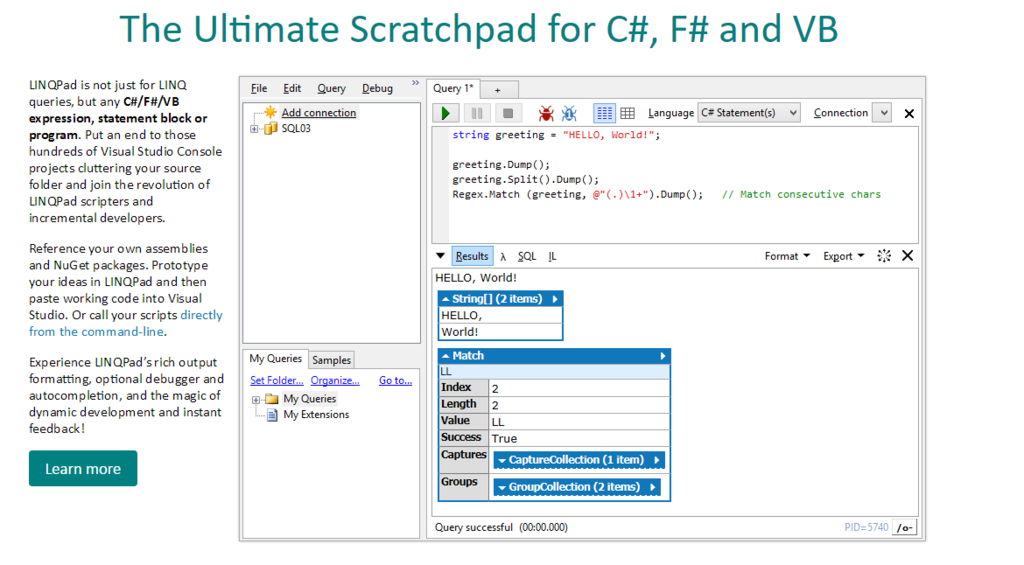Run the query with the green play button
Viewport: 1024px width, 565px height.
click(445, 113)
